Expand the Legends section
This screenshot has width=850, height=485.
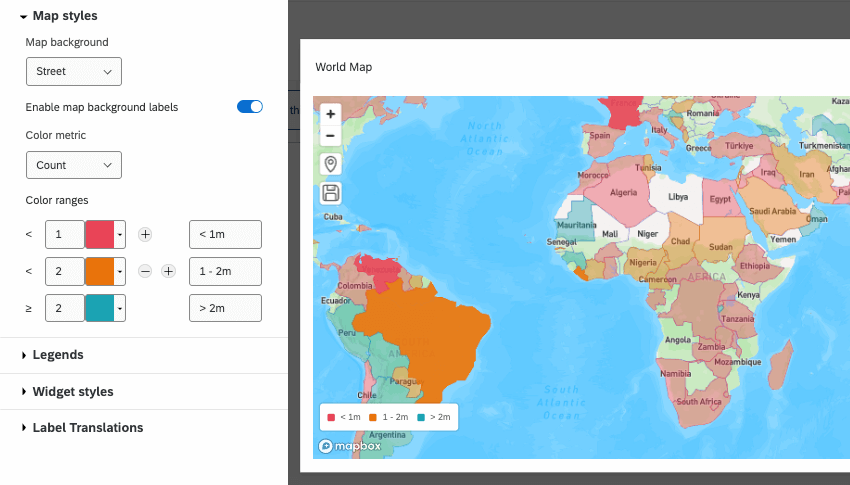(53, 355)
